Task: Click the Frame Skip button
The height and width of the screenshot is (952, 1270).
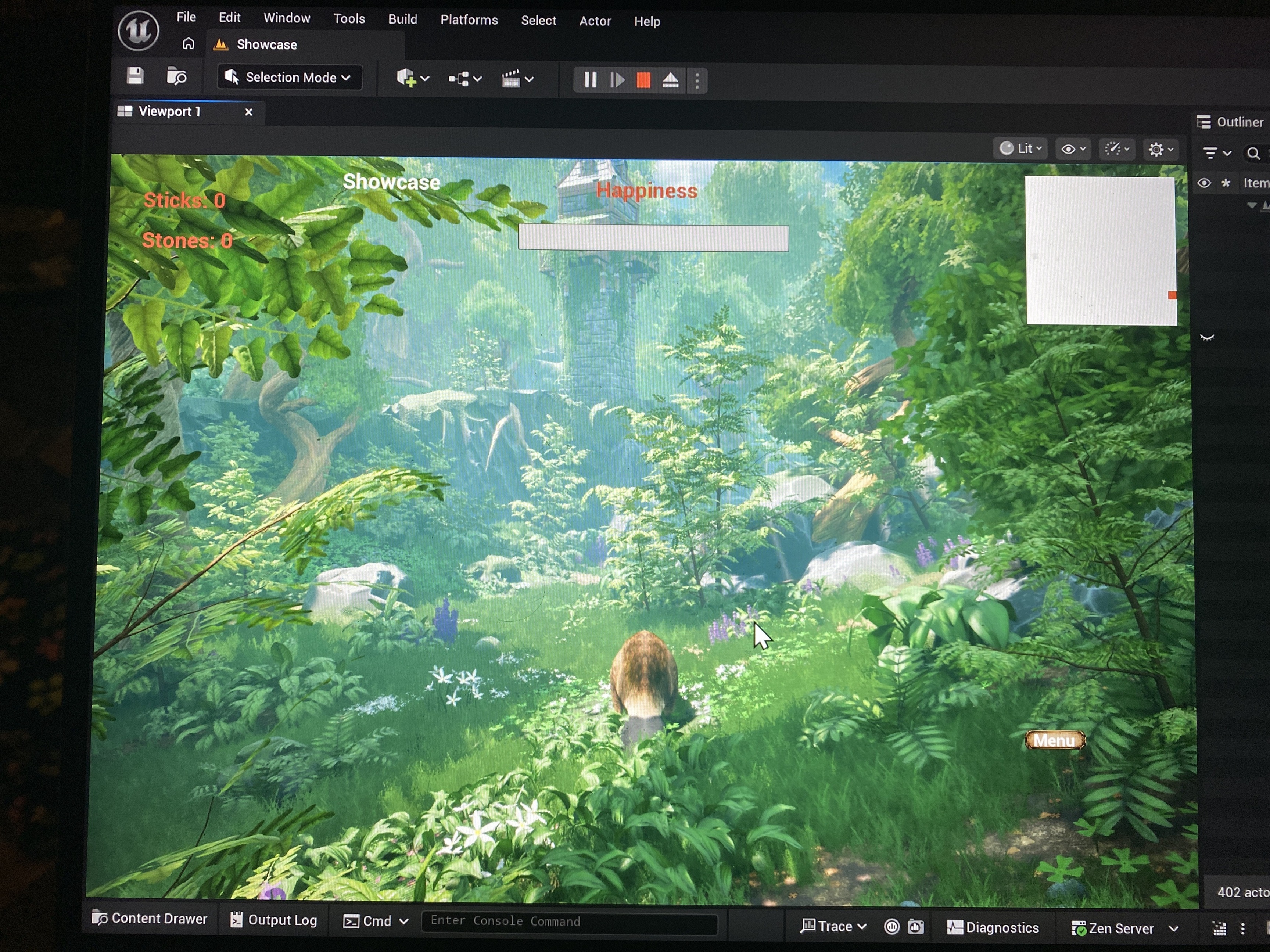Action: pos(617,80)
